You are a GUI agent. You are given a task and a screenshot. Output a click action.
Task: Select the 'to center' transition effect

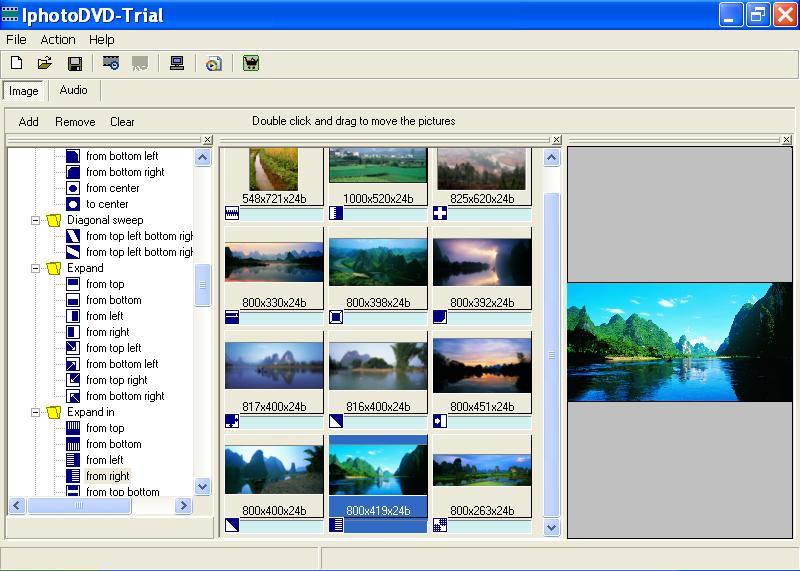(x=106, y=204)
